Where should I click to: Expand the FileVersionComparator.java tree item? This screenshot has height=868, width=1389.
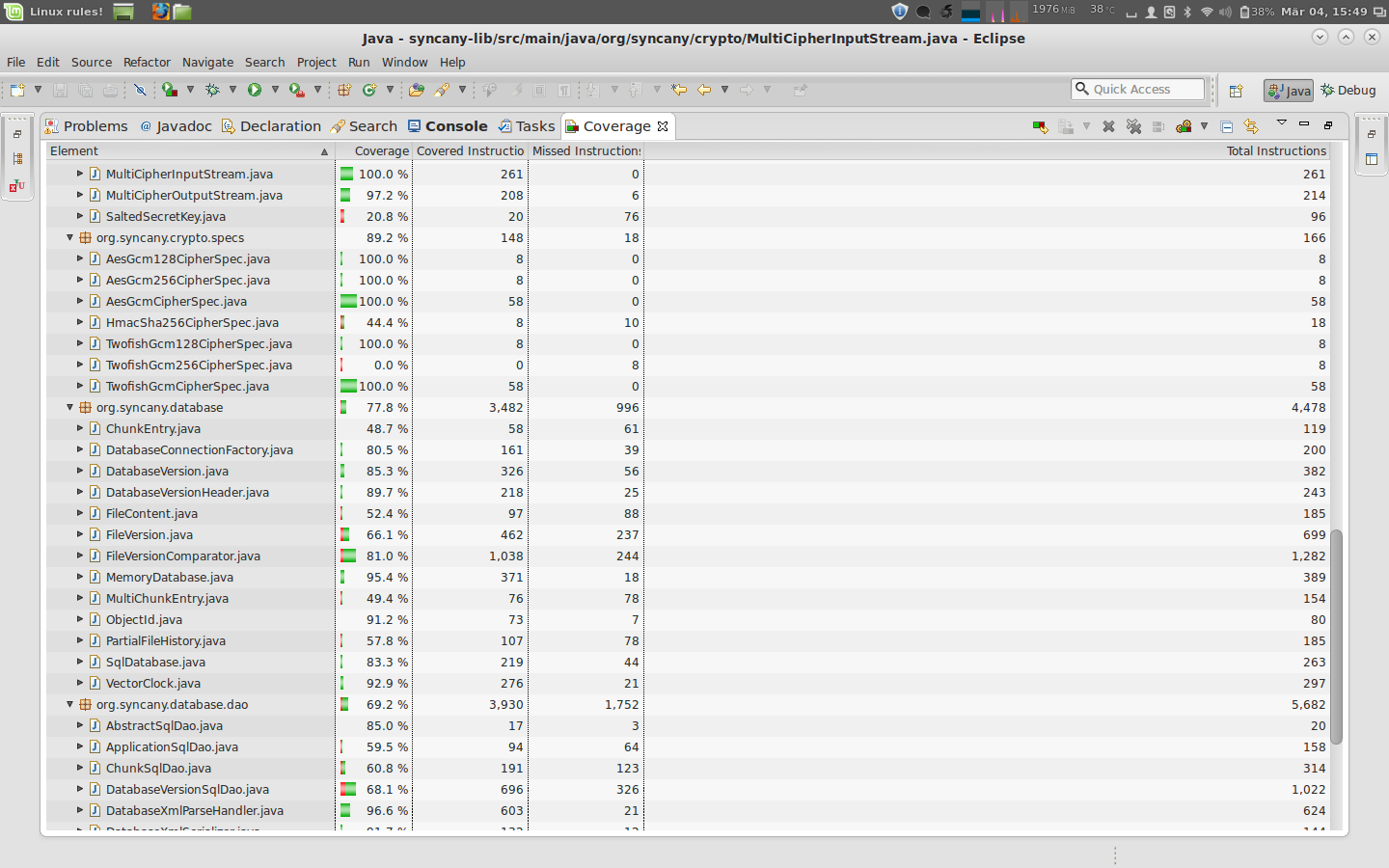[x=80, y=556]
